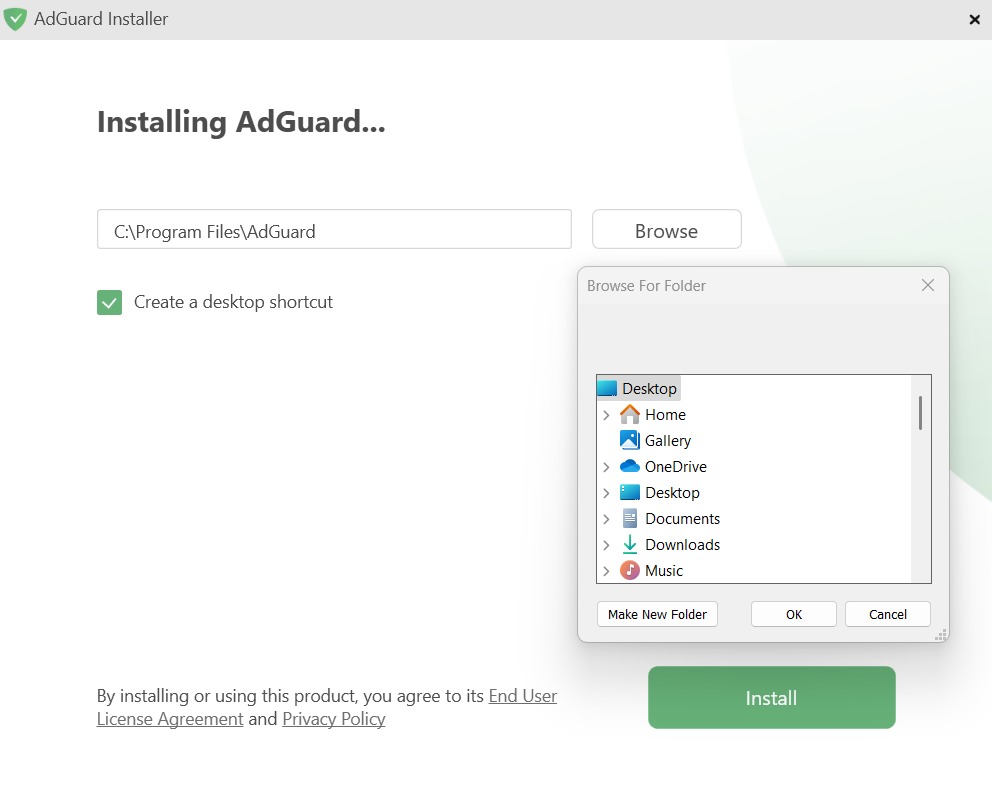
Task: Click the folder tree scrollbar thumb
Action: point(921,413)
